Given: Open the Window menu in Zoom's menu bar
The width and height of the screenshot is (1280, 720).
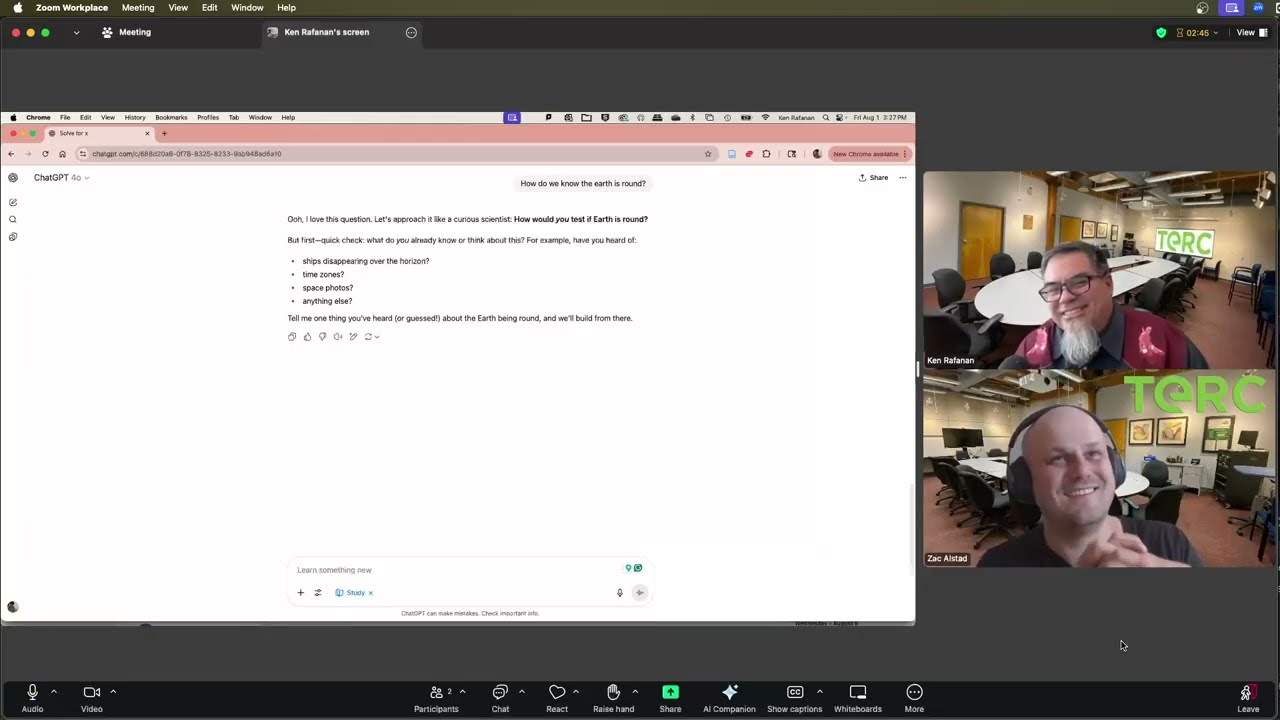Looking at the screenshot, I should (247, 8).
